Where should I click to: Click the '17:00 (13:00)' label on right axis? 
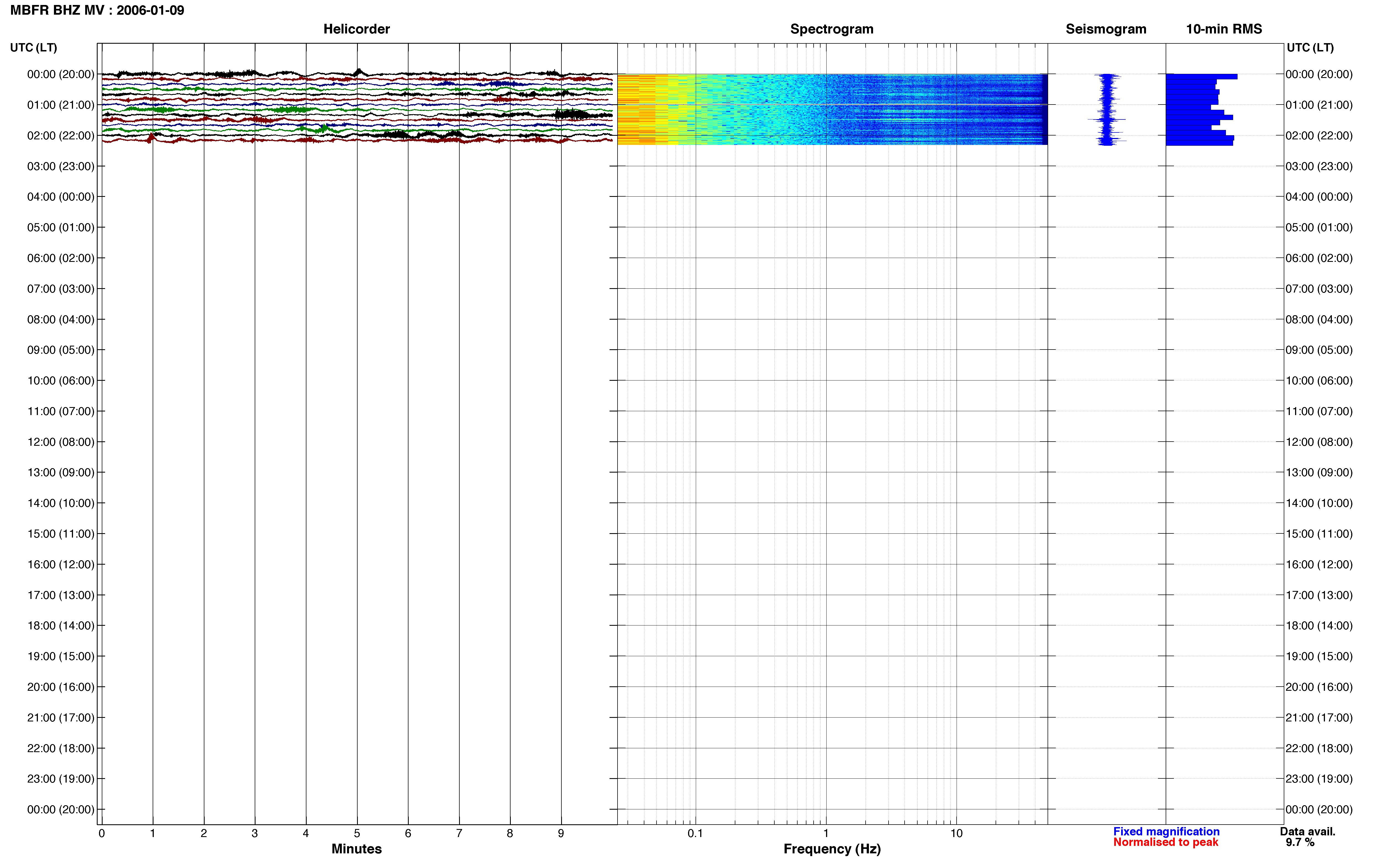[1319, 595]
